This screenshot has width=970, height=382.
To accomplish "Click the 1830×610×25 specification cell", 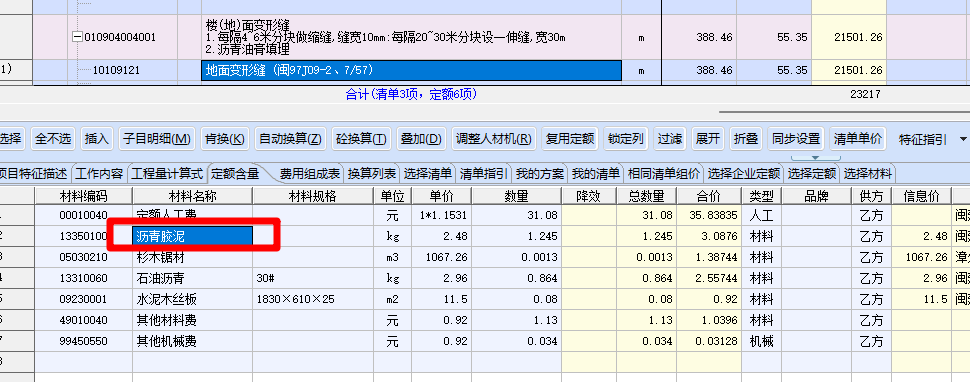I will pyautogui.click(x=313, y=299).
